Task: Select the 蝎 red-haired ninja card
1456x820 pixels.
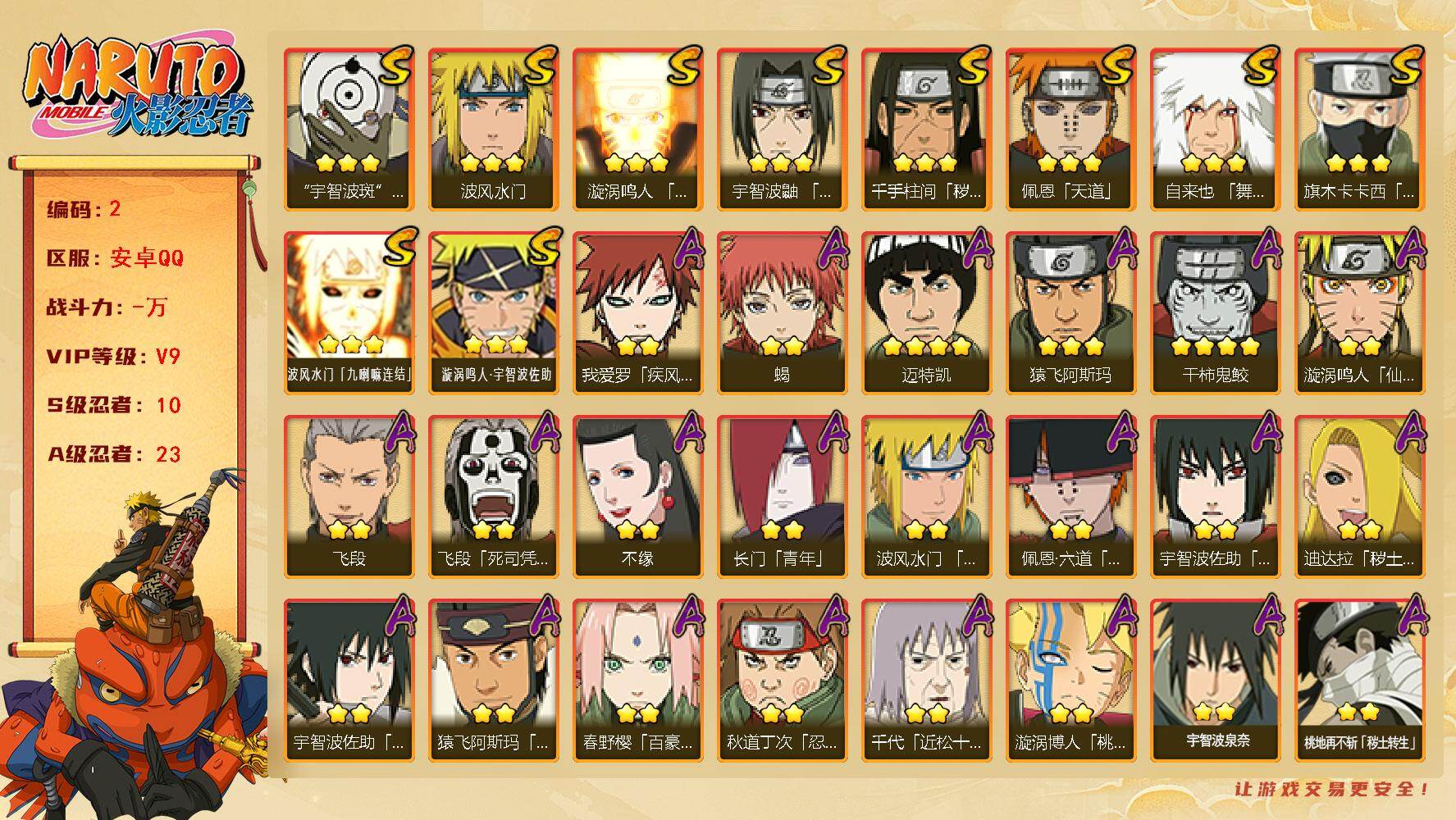Action: tap(782, 312)
